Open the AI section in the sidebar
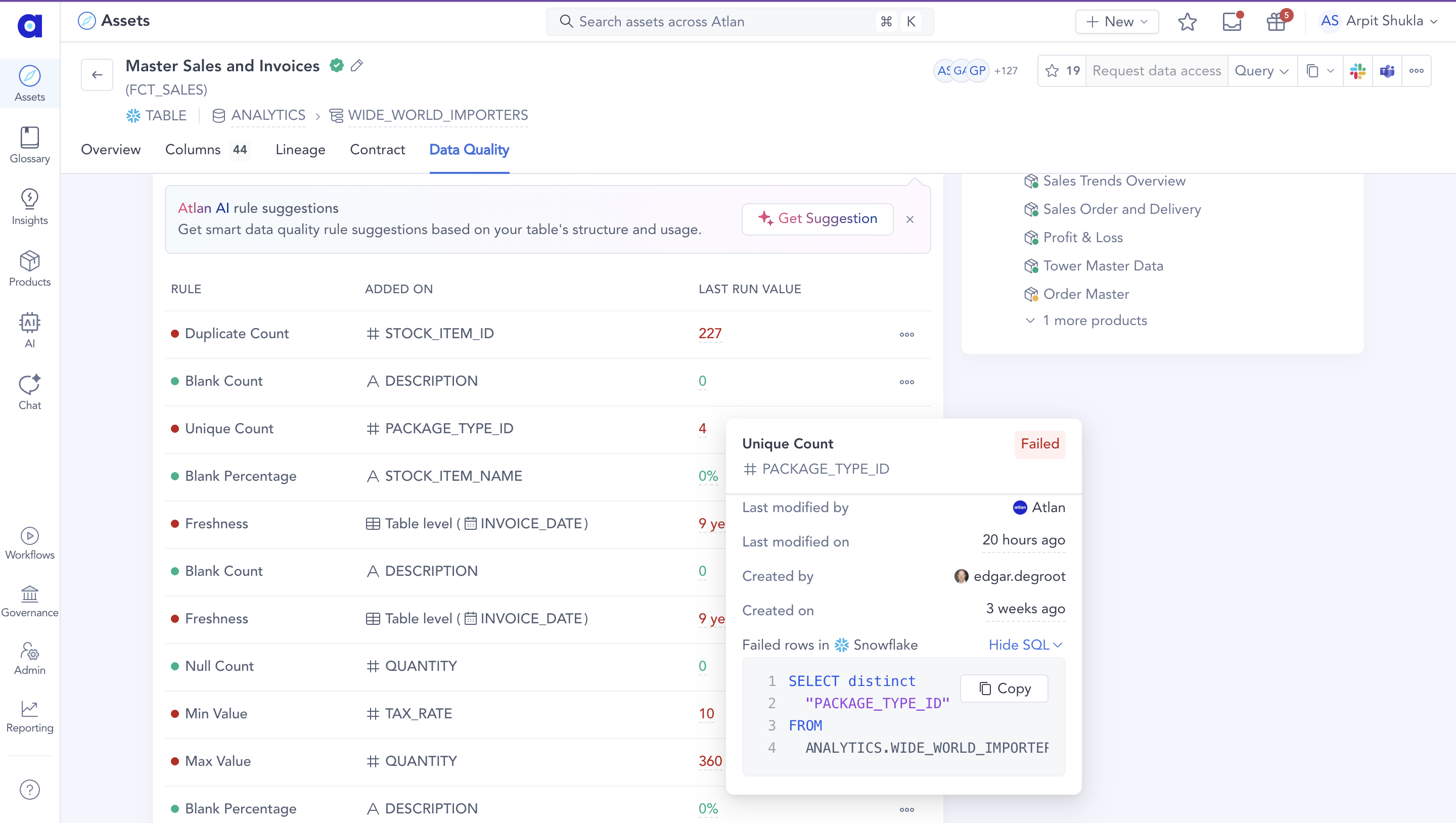The image size is (1456, 823). 29,330
